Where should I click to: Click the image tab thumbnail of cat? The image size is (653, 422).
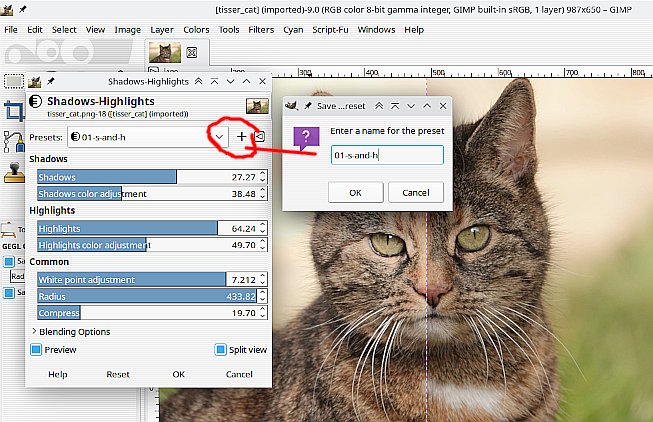[165, 53]
